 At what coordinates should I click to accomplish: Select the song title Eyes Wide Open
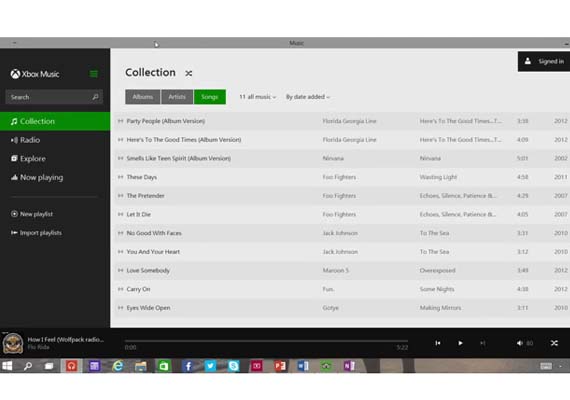148,308
